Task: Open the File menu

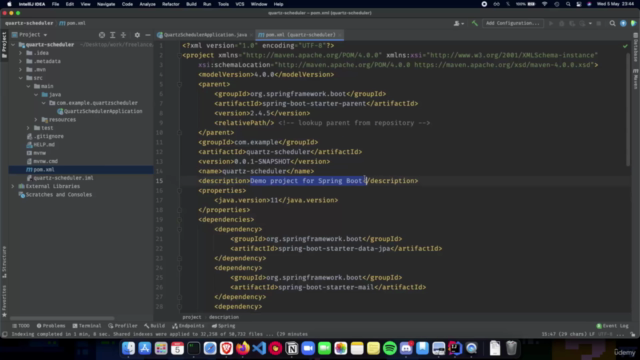Action: pyautogui.click(x=56, y=4)
